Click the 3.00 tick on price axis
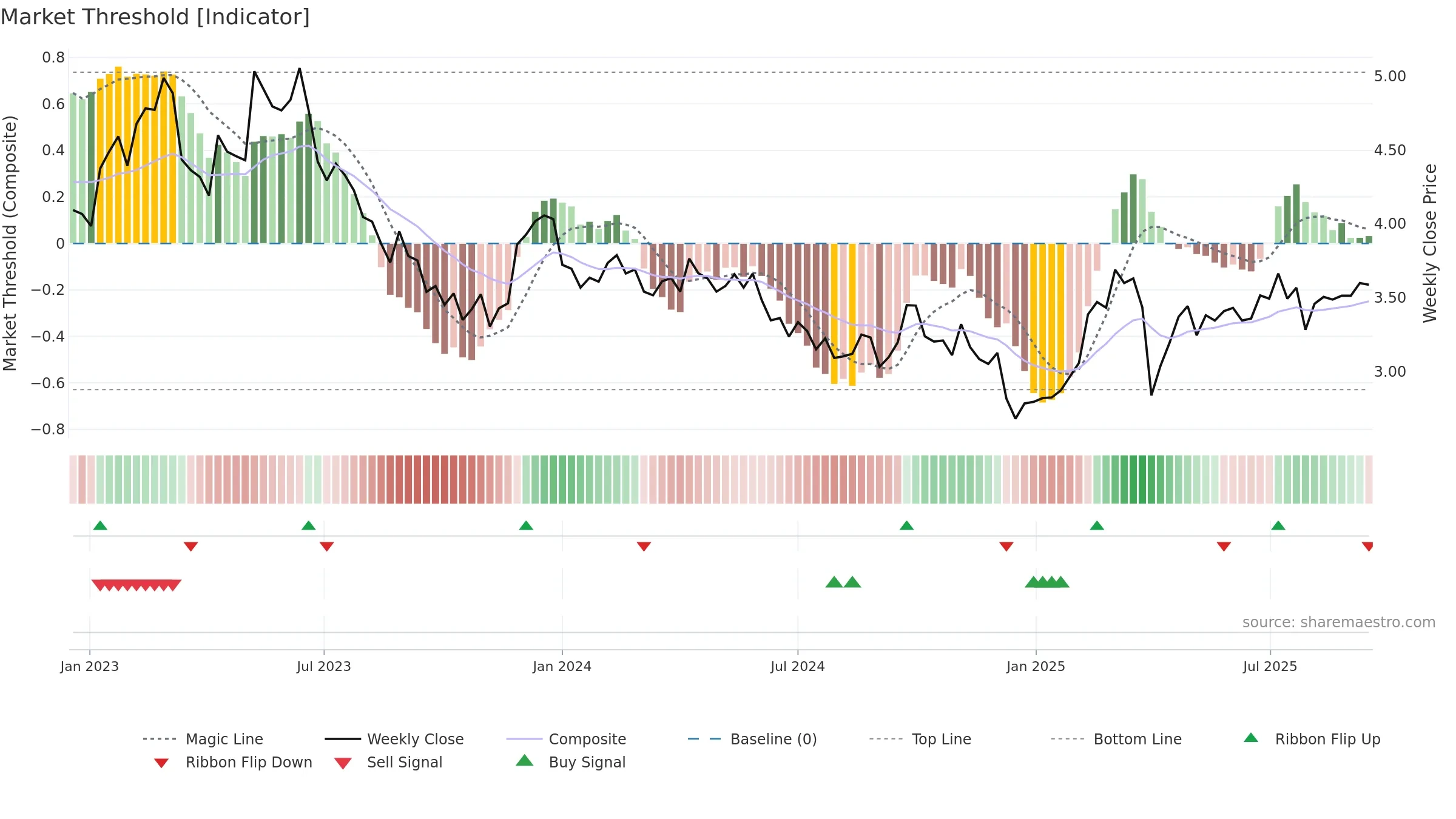The image size is (1456, 819). (1390, 372)
